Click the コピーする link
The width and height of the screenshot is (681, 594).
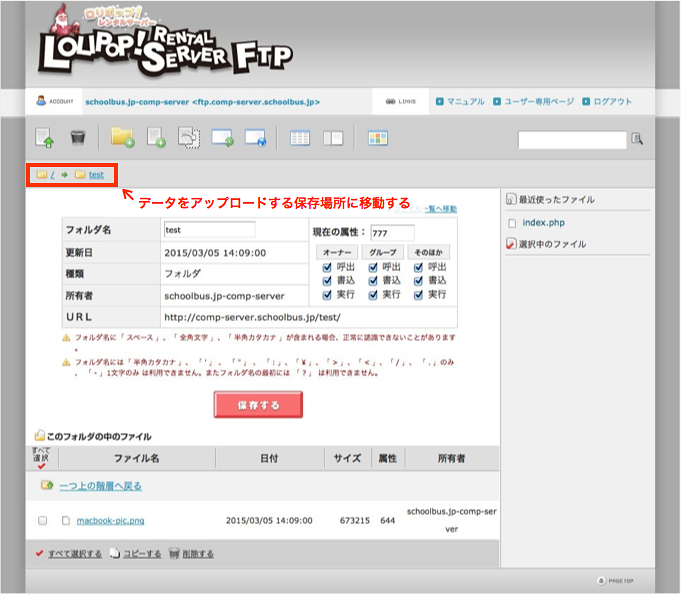142,554
